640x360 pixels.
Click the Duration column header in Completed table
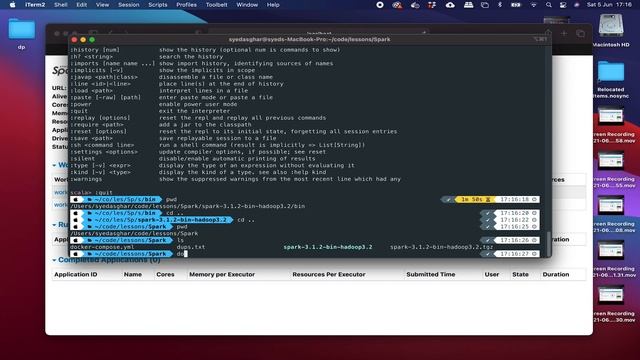click(x=556, y=274)
